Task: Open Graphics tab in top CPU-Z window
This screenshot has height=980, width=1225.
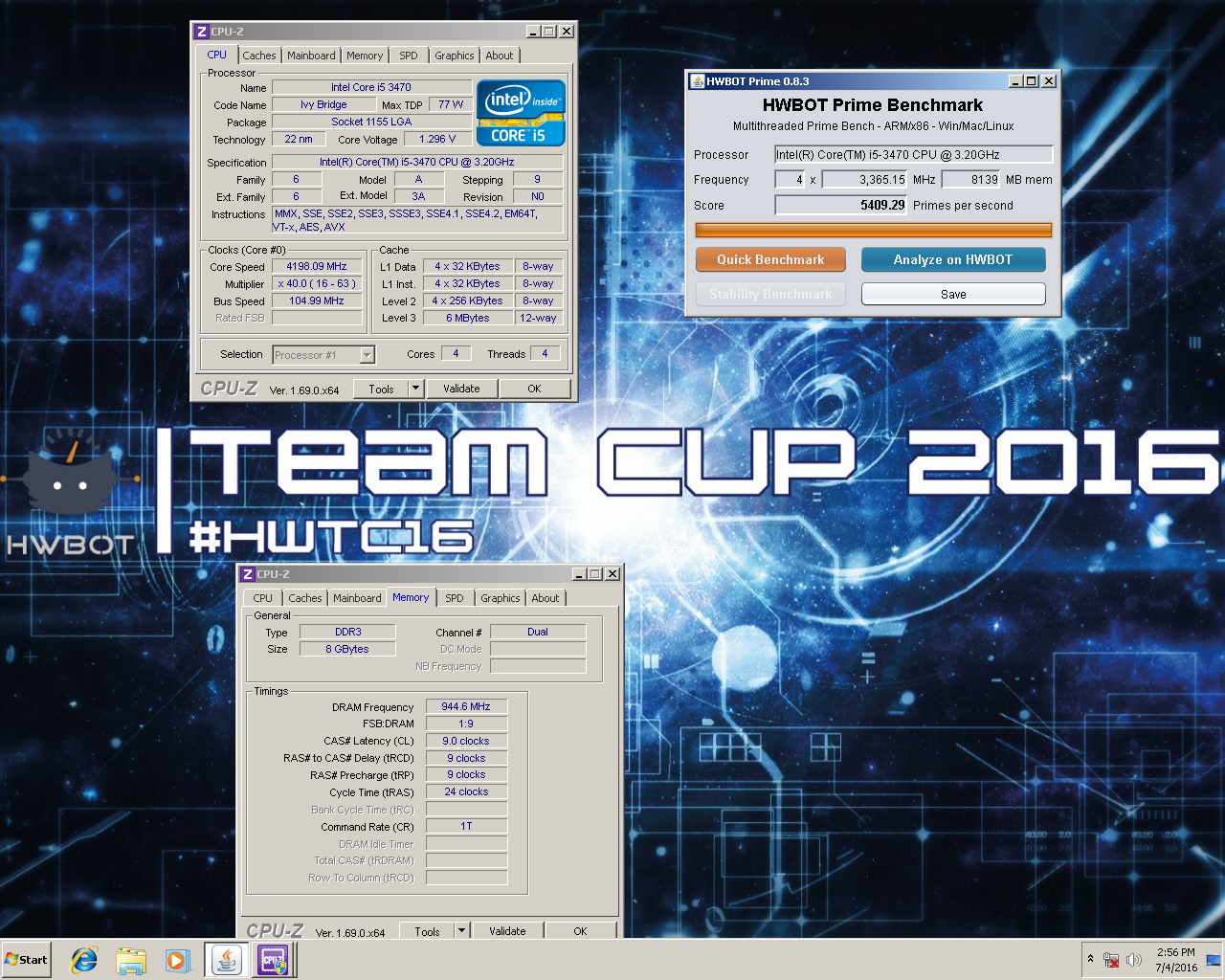Action: tap(454, 56)
